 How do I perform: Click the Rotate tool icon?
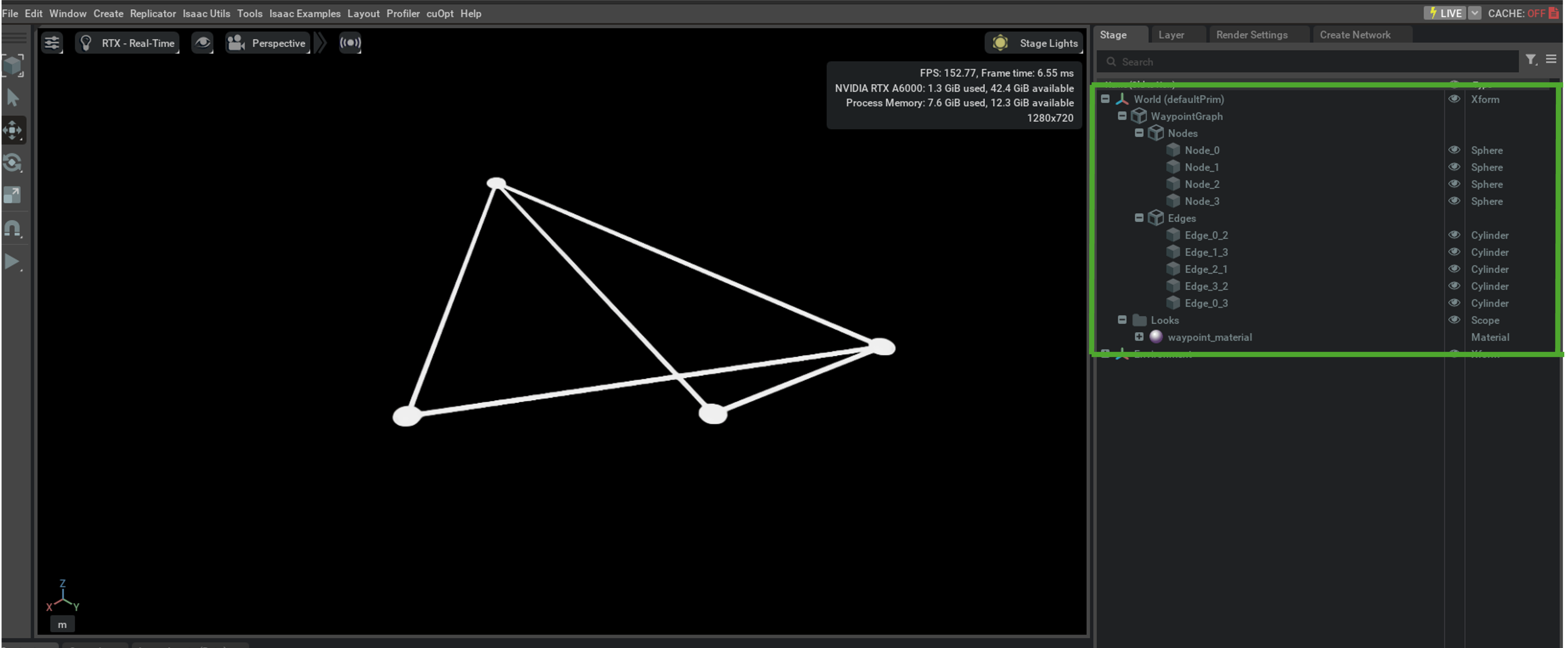point(13,163)
